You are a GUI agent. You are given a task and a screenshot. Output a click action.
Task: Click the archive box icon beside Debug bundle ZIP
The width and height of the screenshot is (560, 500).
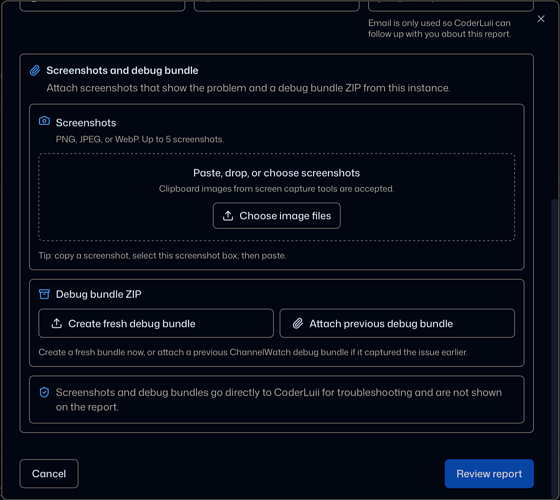[x=44, y=294]
